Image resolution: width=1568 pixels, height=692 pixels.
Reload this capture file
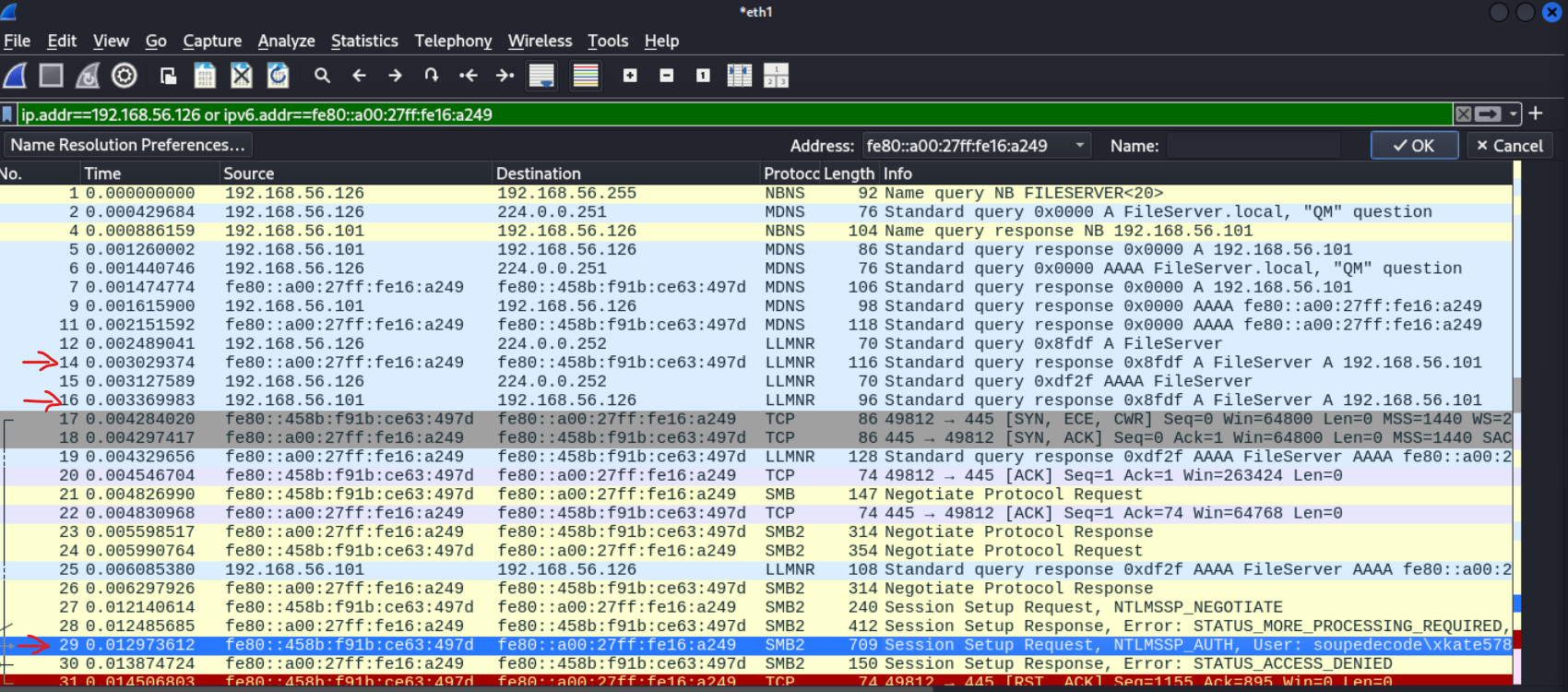click(x=278, y=76)
